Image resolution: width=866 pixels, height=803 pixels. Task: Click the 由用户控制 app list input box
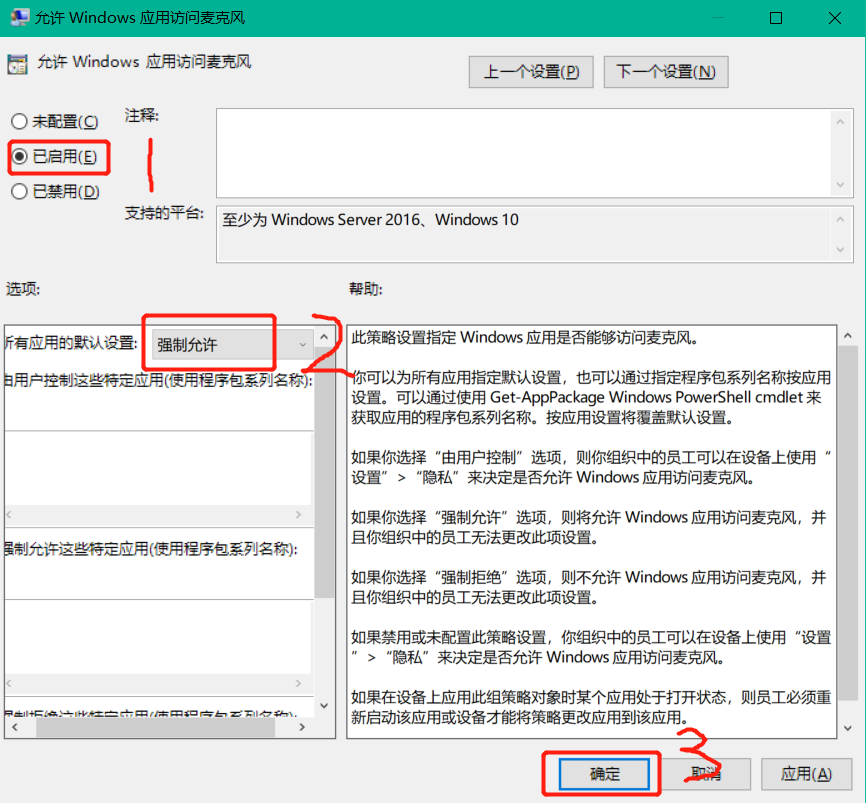[x=159, y=468]
